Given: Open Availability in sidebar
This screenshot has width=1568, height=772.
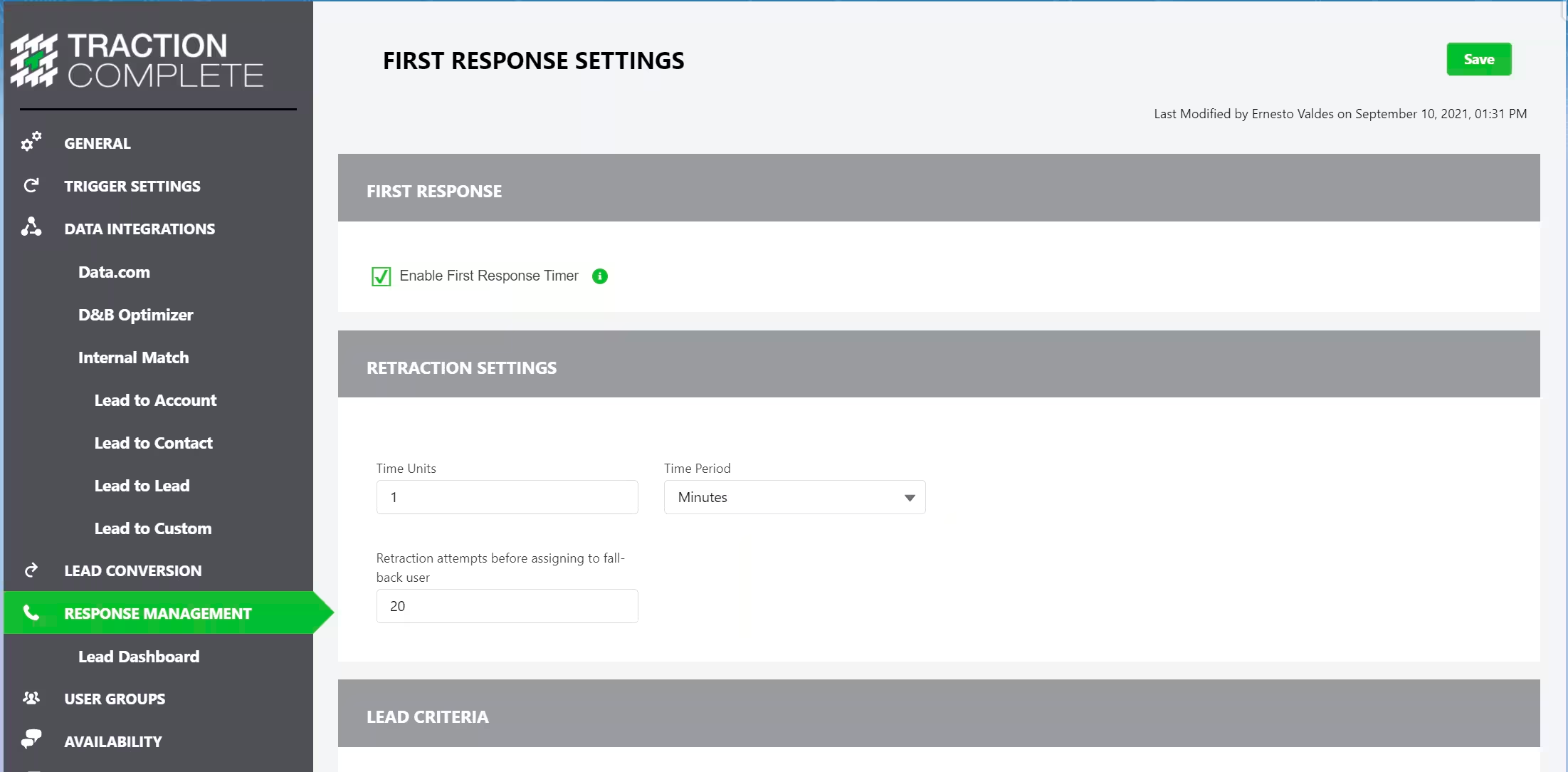Looking at the screenshot, I should pyautogui.click(x=112, y=741).
